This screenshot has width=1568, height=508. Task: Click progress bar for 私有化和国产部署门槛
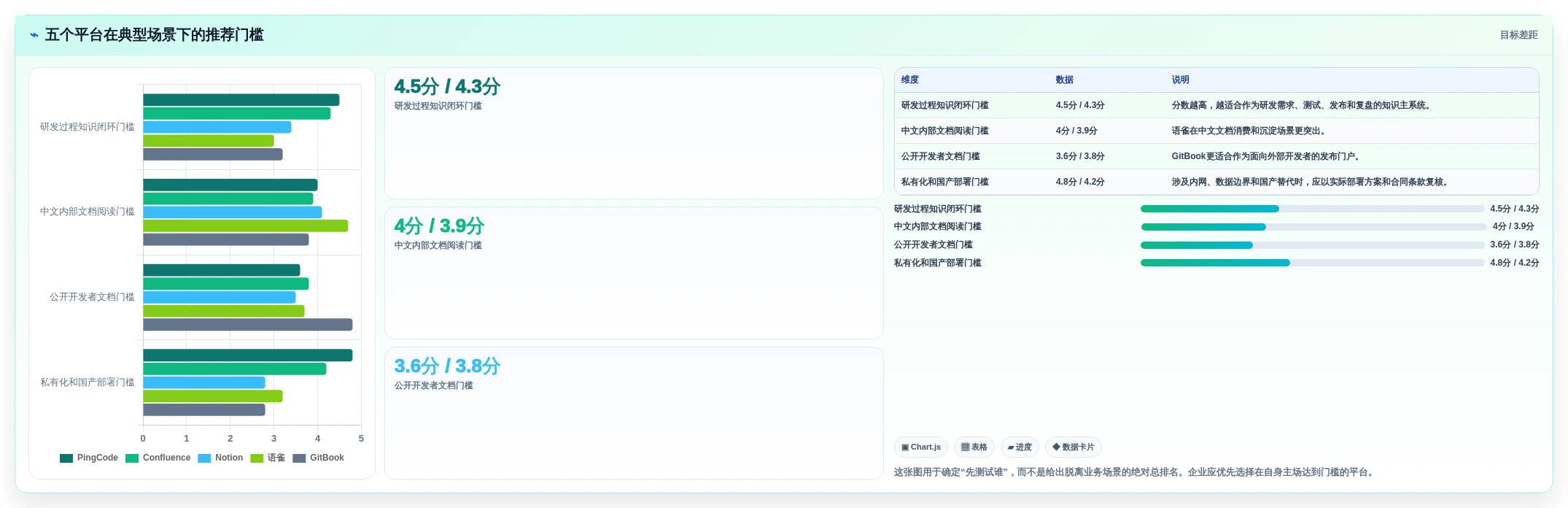click(1312, 263)
